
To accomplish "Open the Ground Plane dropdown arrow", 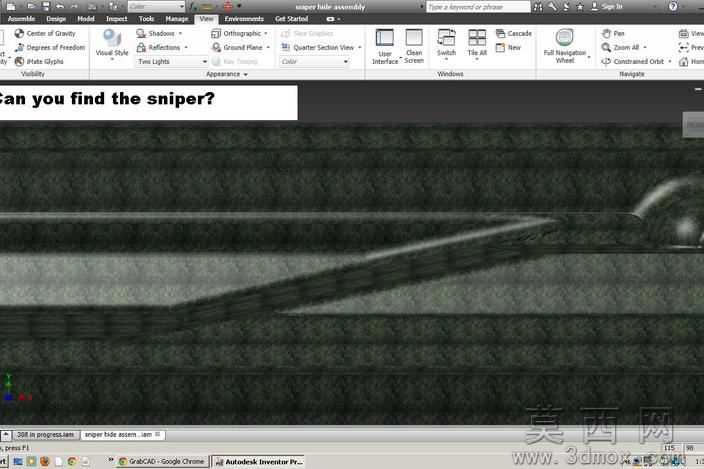I will pyautogui.click(x=268, y=47).
